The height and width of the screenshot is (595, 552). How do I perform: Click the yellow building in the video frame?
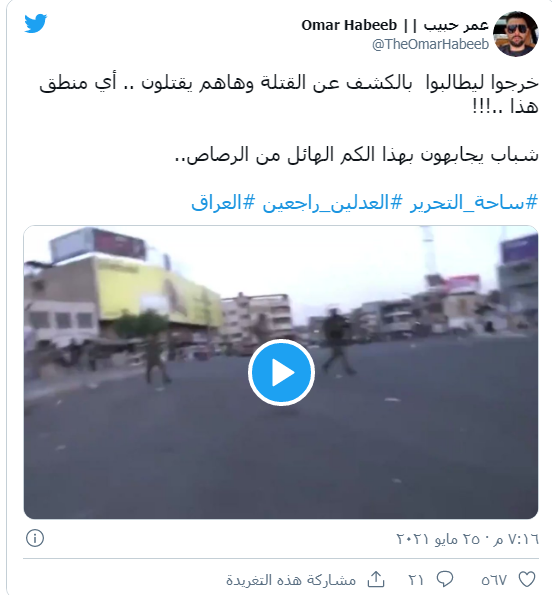(x=157, y=290)
